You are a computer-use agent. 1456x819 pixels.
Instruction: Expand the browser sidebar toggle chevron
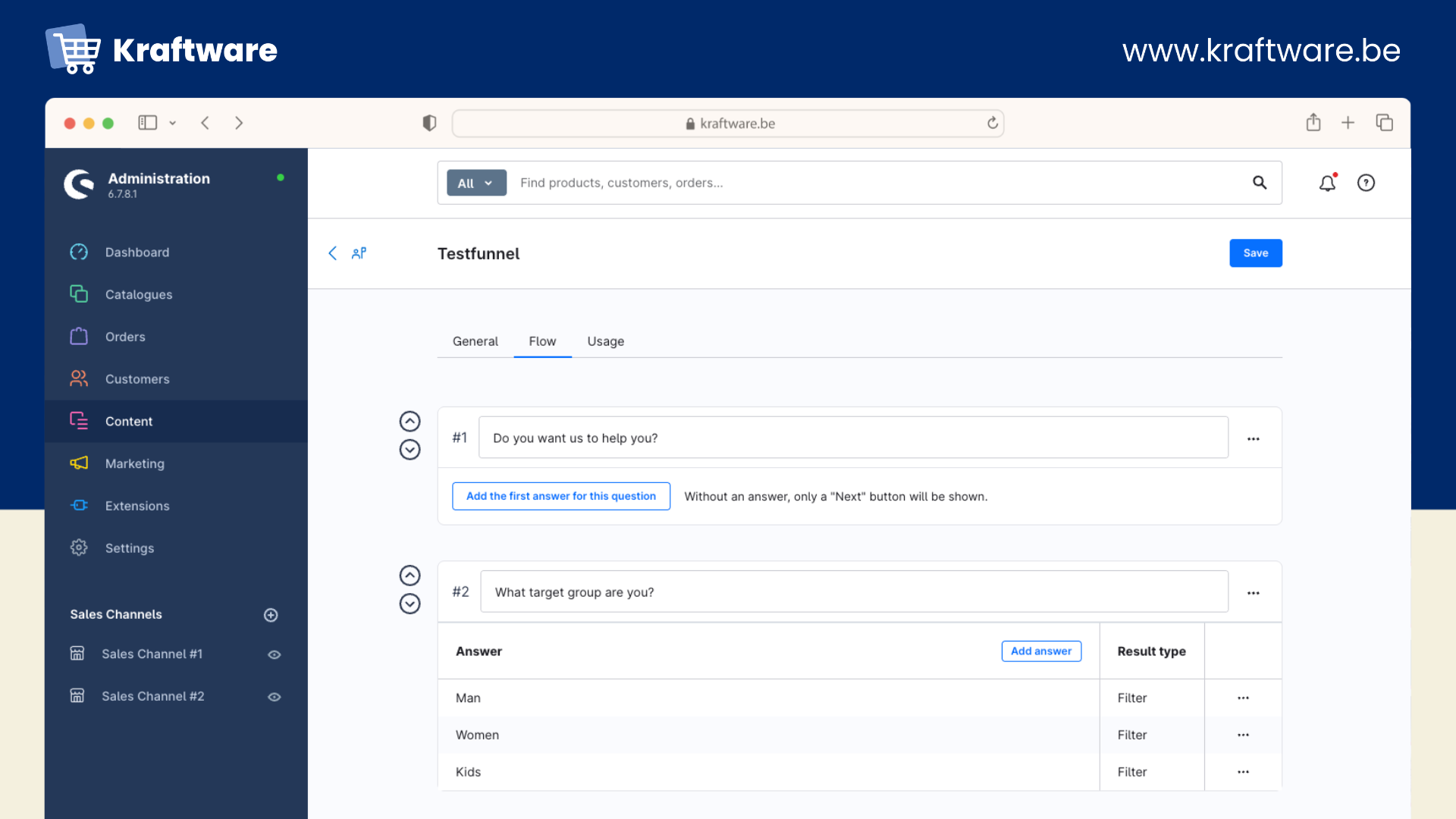(x=173, y=123)
